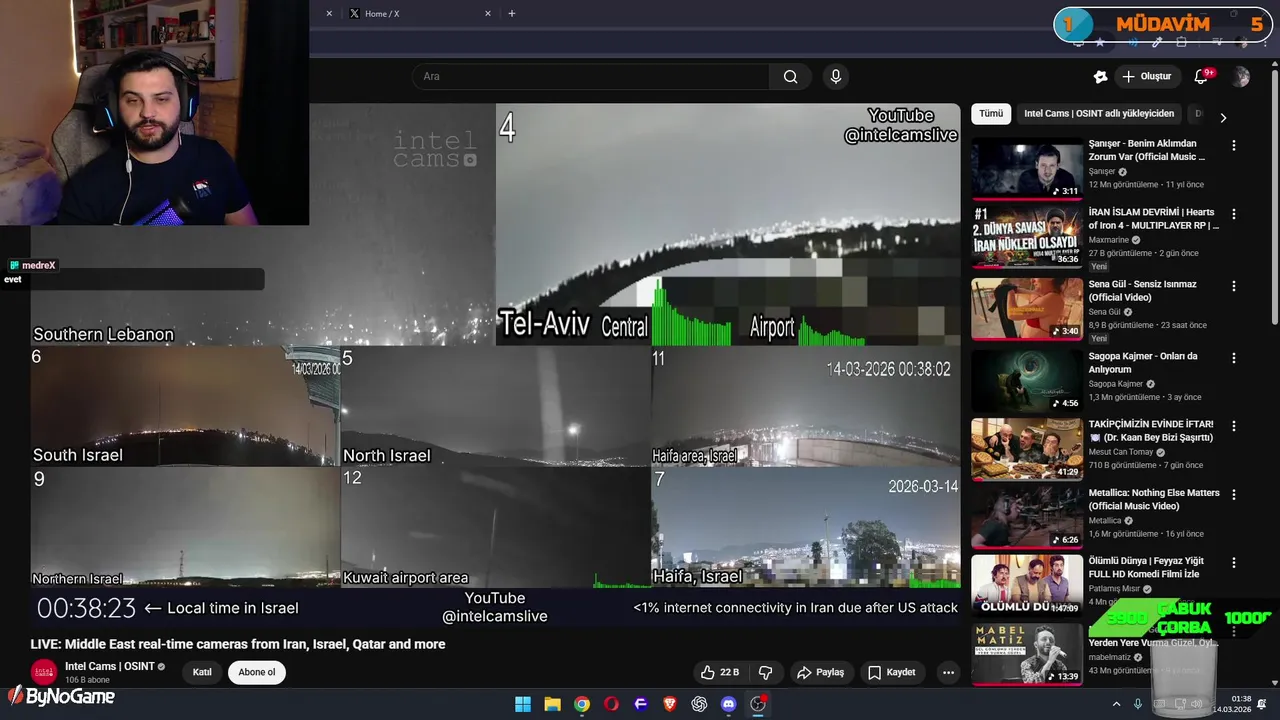
Task: Open Brave browser from the taskbar
Action: (x=670, y=704)
